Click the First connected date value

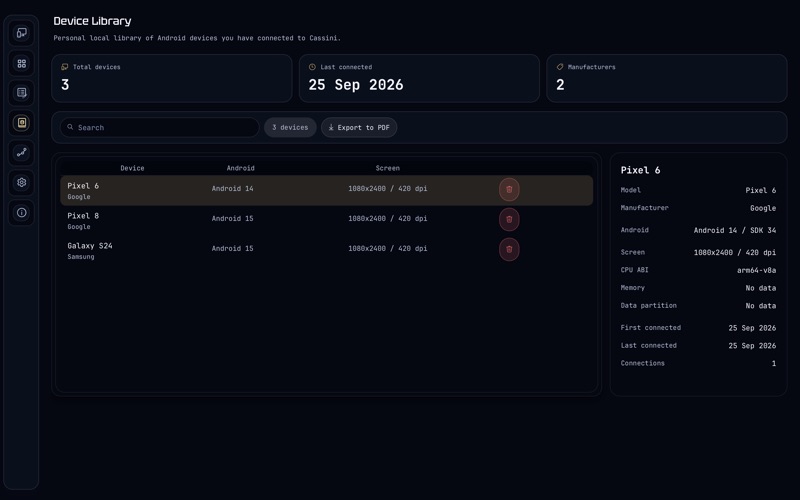pos(752,328)
